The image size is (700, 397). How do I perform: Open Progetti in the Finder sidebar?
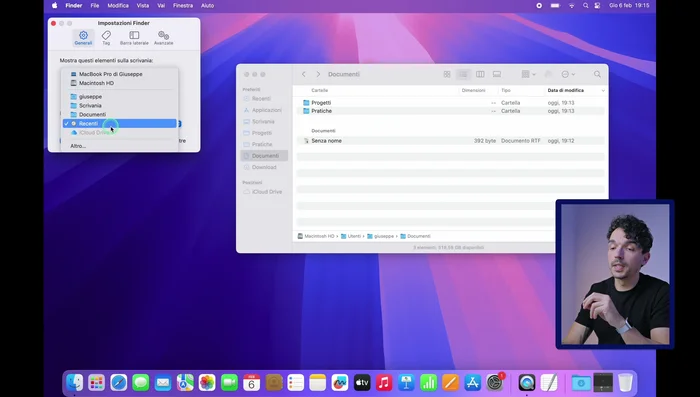tap(264, 133)
